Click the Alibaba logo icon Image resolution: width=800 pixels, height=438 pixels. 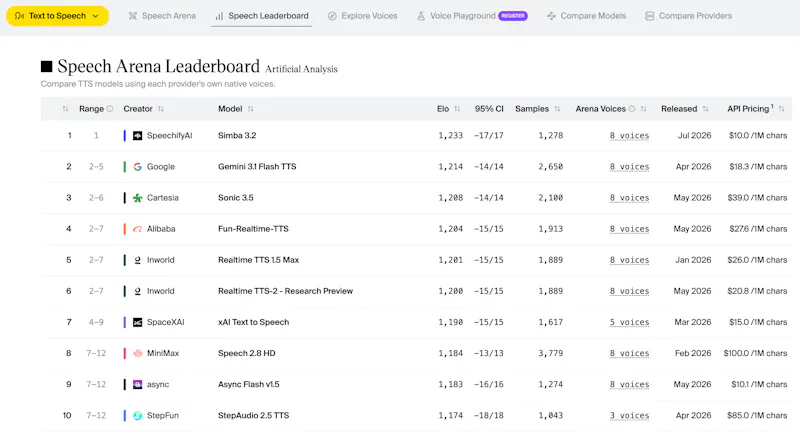tap(137, 229)
